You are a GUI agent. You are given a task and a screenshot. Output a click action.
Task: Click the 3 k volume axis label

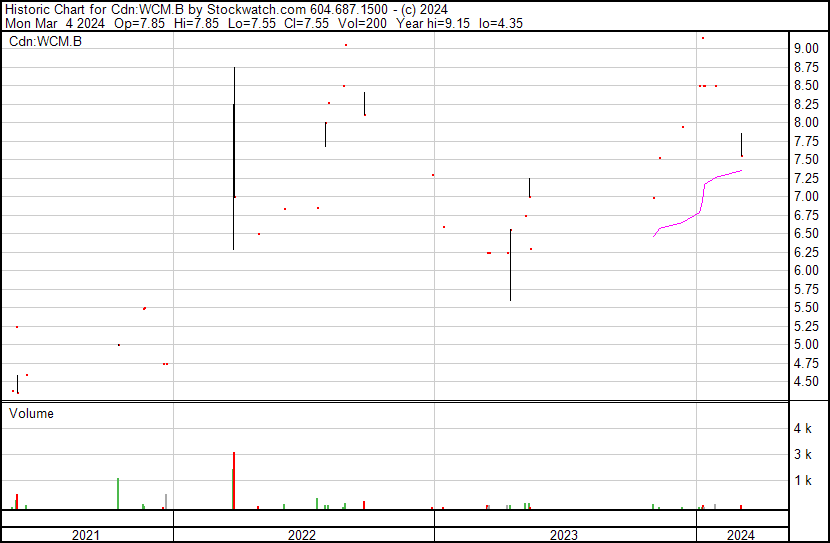(802, 454)
